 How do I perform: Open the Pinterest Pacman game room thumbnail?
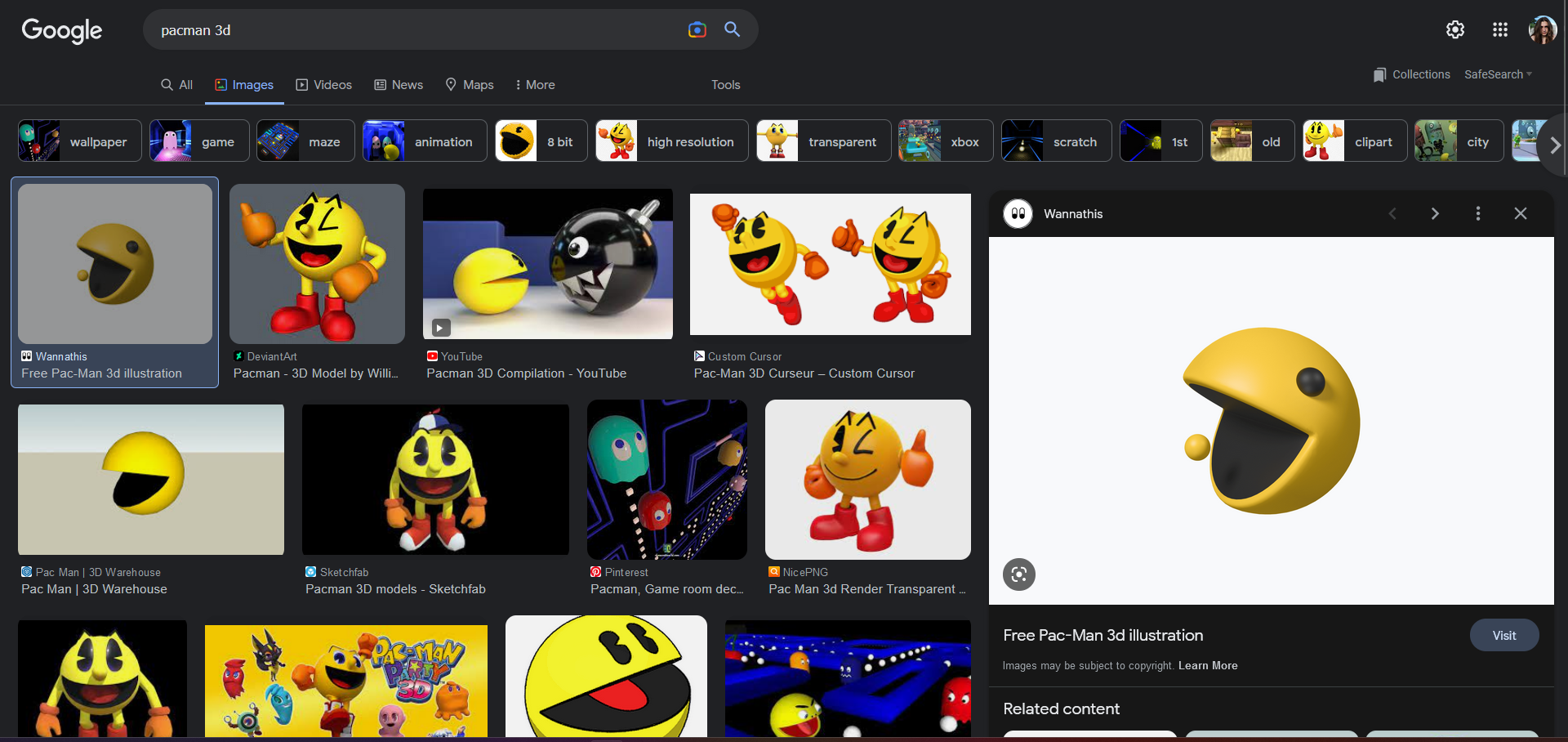tap(667, 480)
